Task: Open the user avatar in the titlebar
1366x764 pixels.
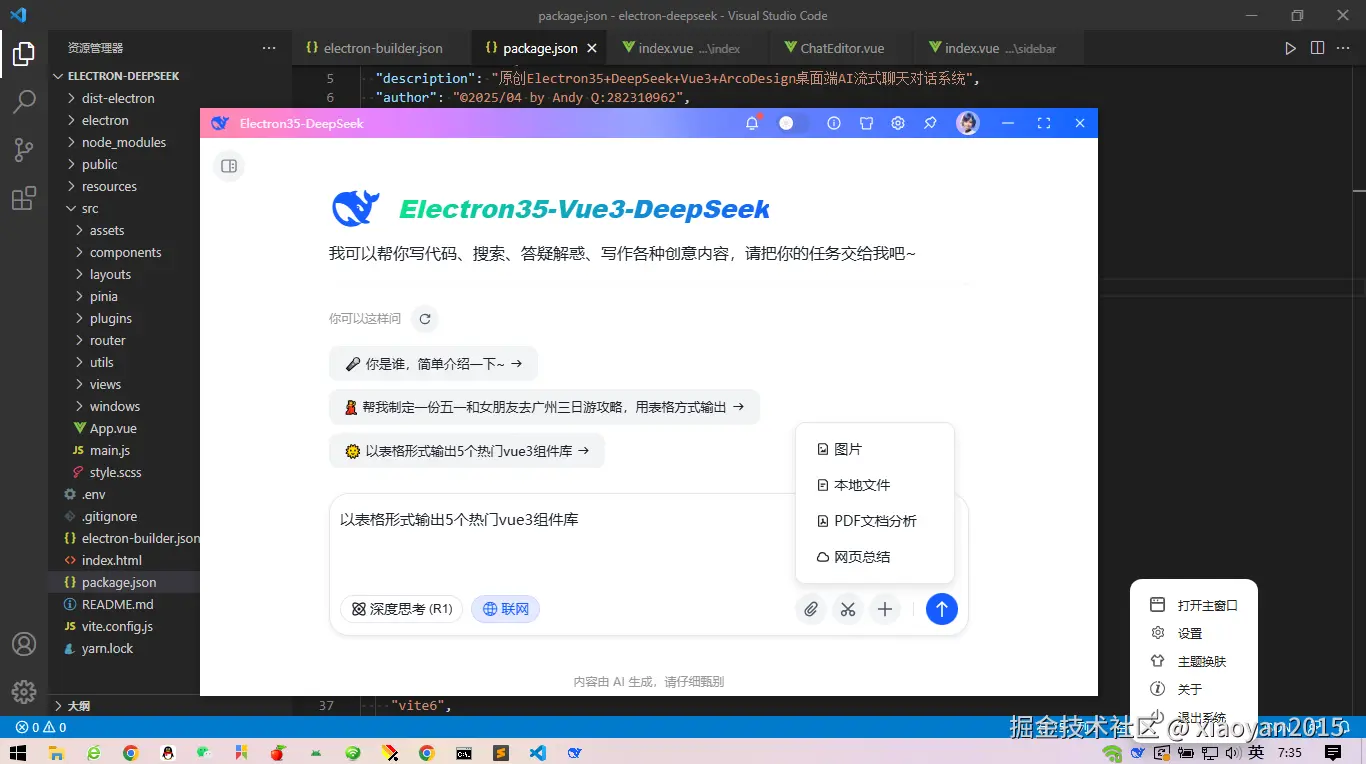Action: pos(967,123)
